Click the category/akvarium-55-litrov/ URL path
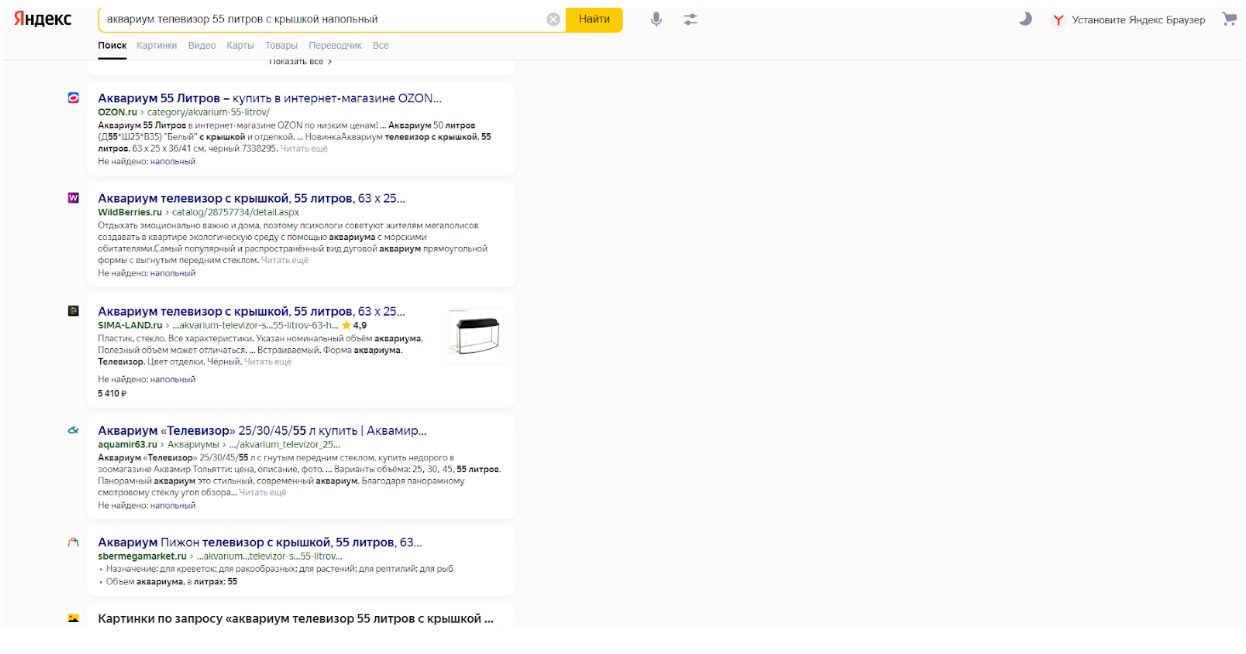1246x654 pixels. click(209, 112)
